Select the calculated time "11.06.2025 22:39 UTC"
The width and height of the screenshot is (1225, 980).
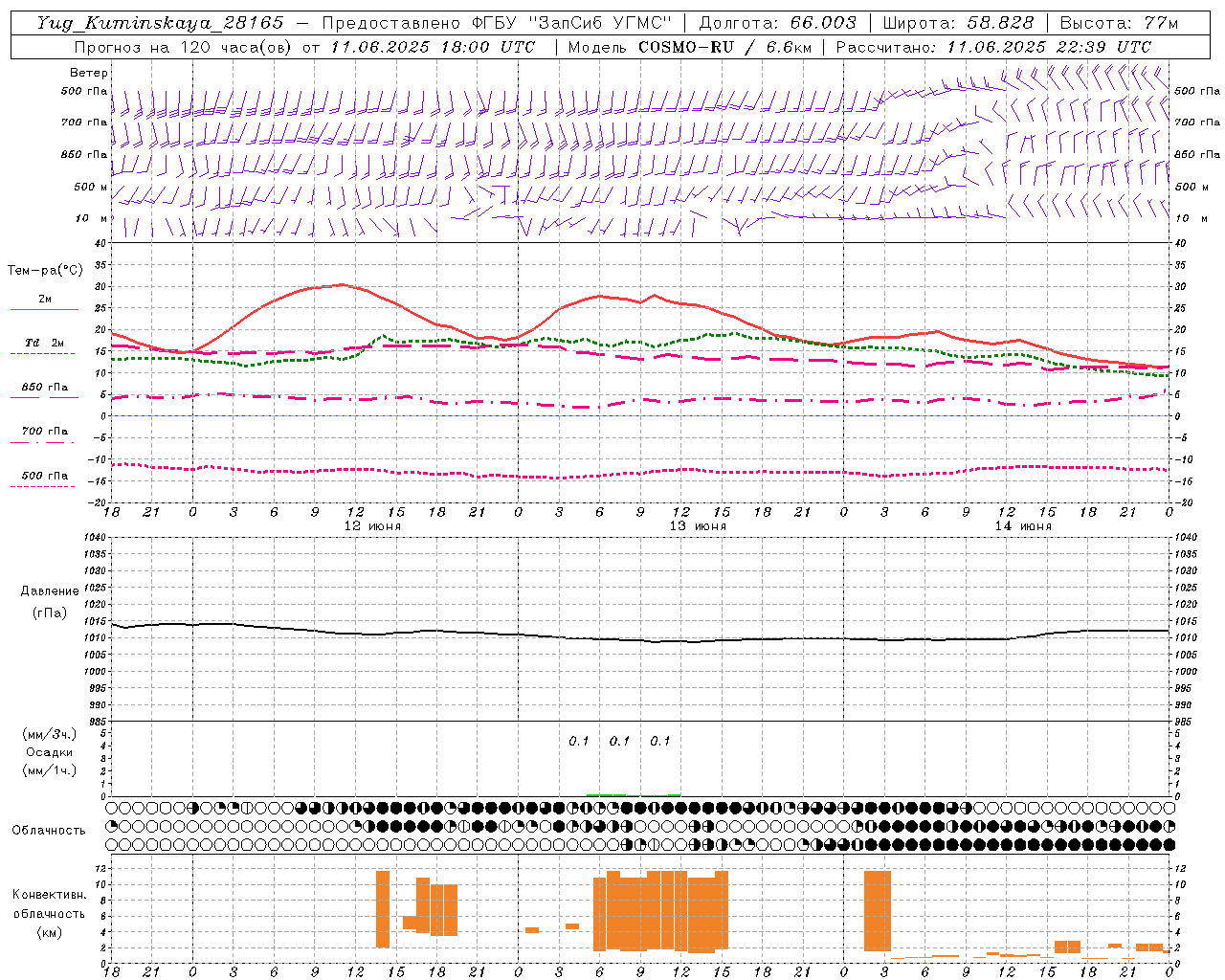click(1049, 47)
